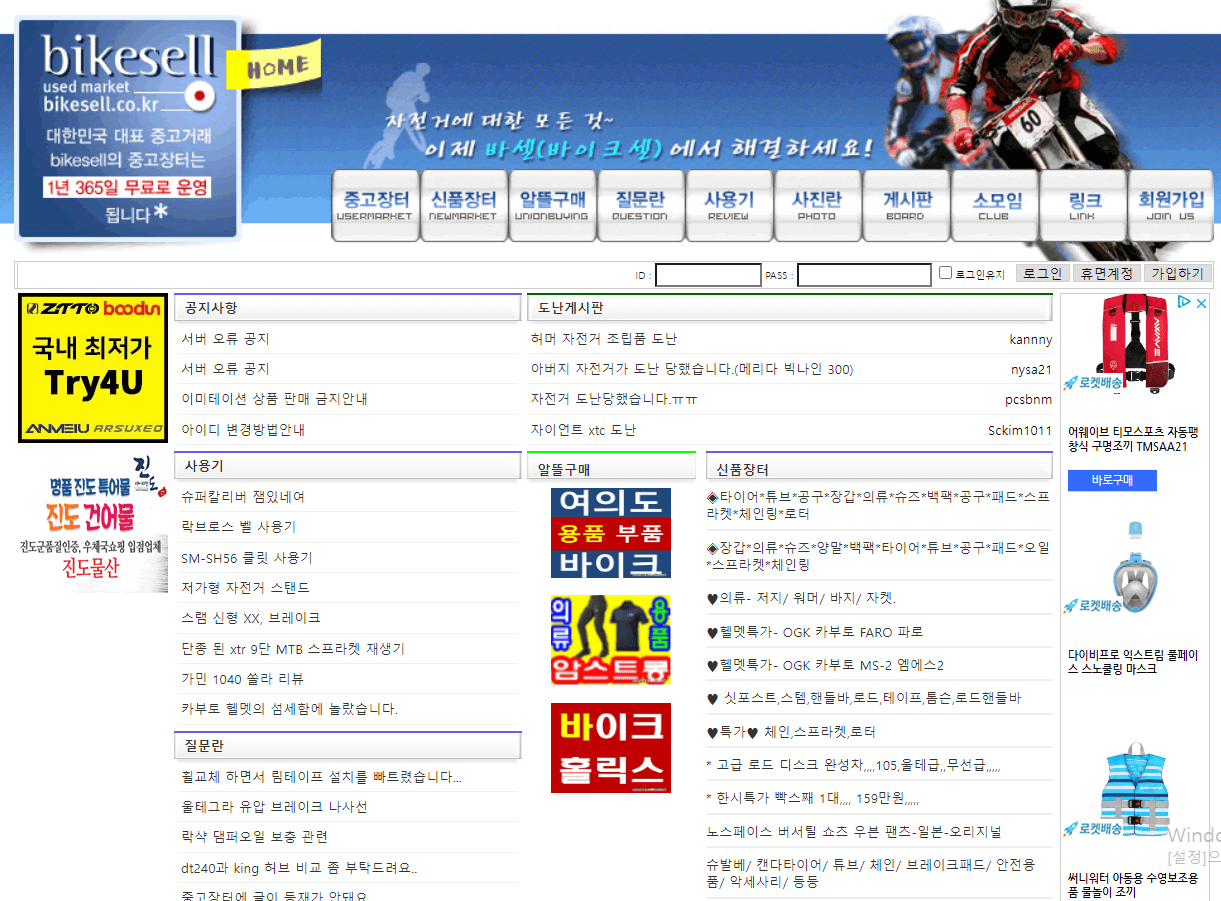
Task: Open the 중고장터 (USERMARKET) section
Action: click(x=375, y=205)
